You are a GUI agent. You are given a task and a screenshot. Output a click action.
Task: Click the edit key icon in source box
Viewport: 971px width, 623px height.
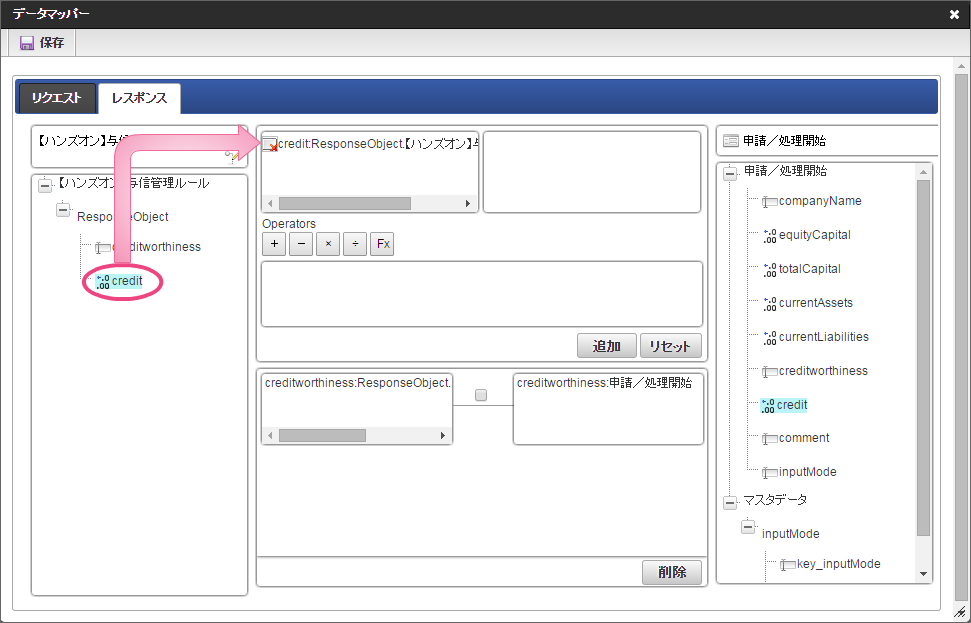(x=232, y=157)
